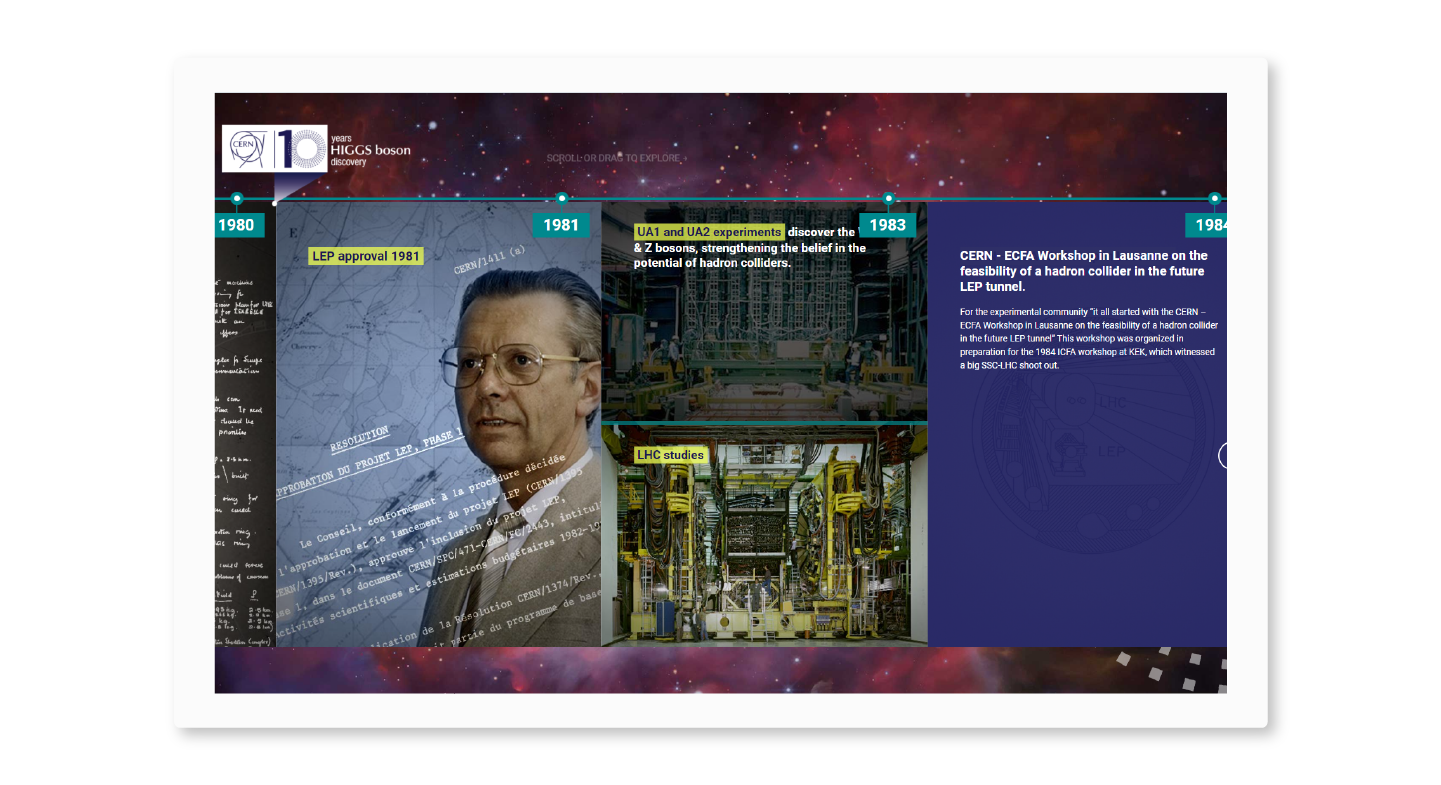Click the "HIGGS boson" title text

pos(370,150)
